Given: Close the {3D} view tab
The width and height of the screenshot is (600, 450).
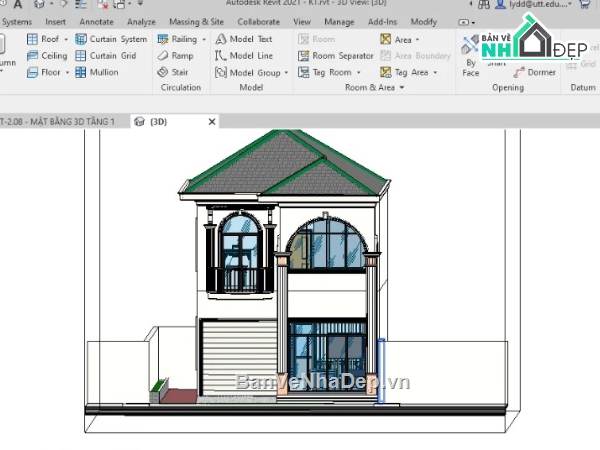Looking at the screenshot, I should (x=212, y=122).
